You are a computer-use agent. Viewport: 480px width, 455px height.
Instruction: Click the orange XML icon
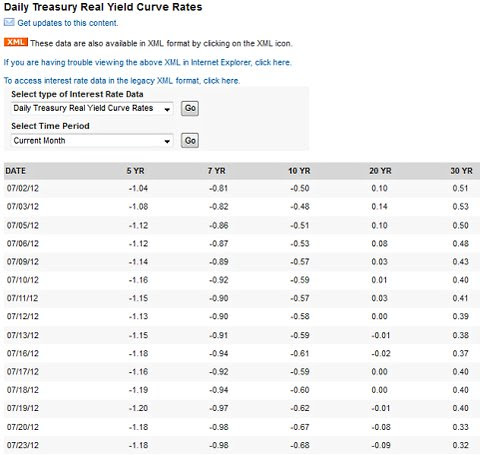16,42
